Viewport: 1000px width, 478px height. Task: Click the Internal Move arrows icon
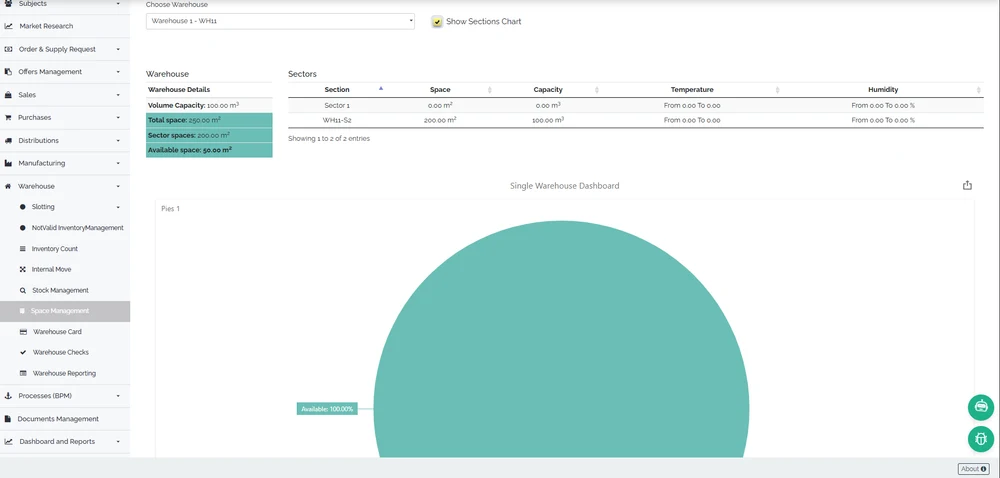coord(23,270)
